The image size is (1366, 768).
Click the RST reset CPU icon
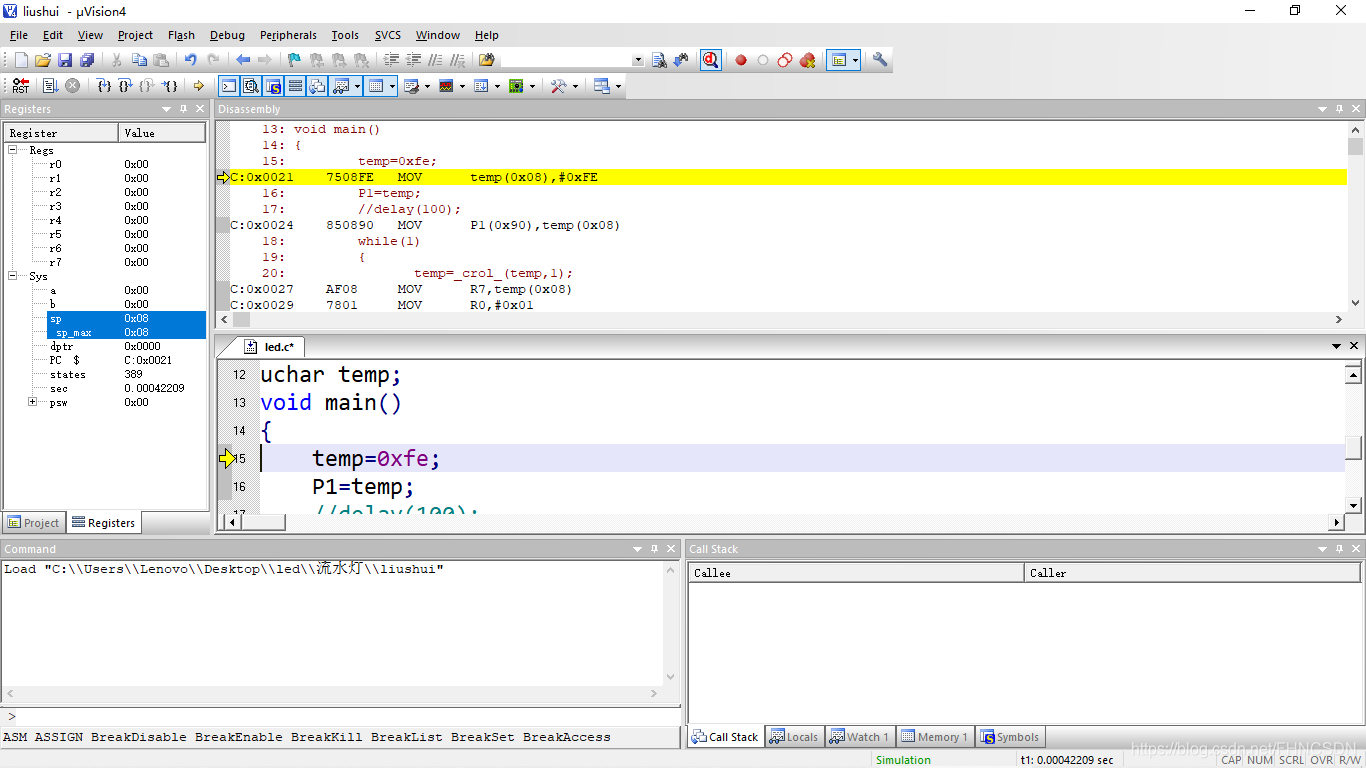pos(21,86)
